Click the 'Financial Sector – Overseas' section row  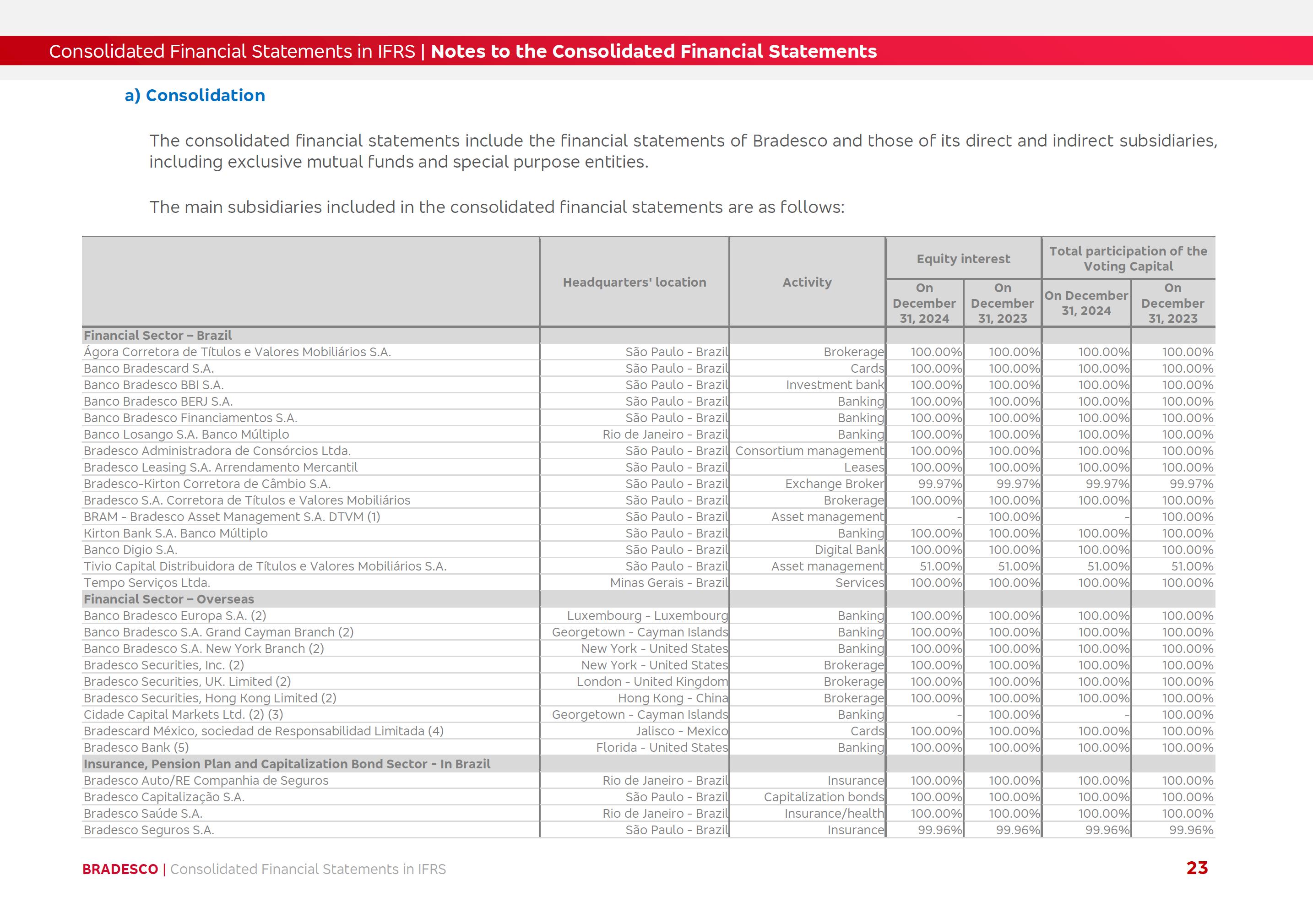[x=168, y=599]
